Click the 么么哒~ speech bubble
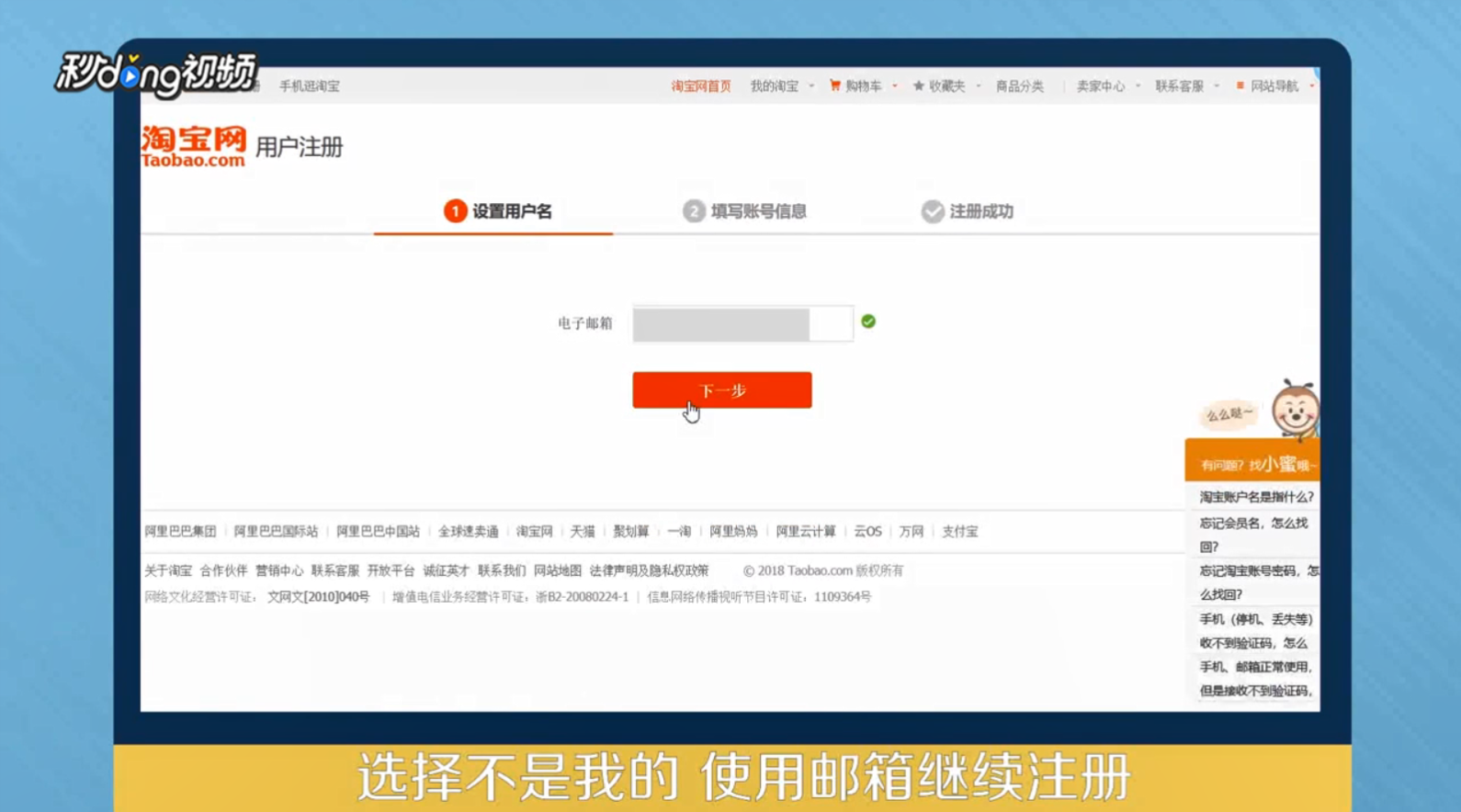Screen dimensions: 1461x812 click(x=1229, y=414)
